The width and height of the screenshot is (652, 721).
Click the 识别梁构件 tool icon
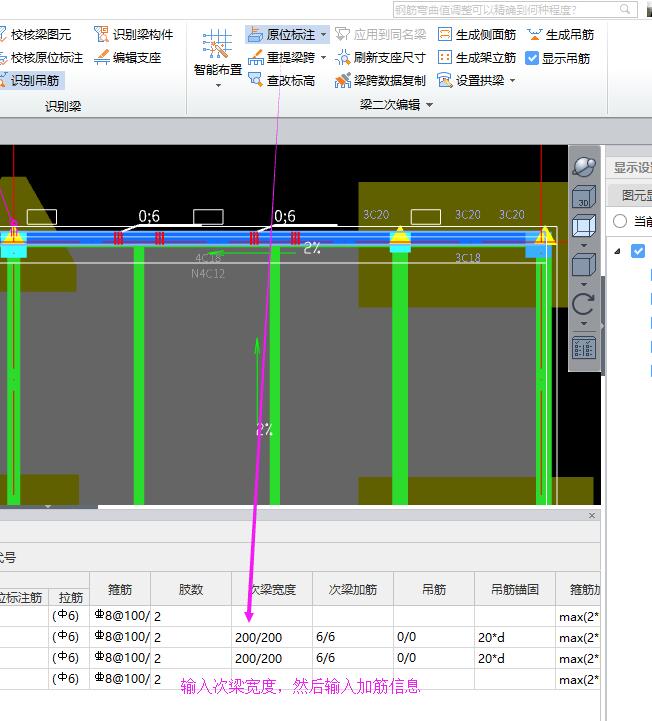click(101, 35)
